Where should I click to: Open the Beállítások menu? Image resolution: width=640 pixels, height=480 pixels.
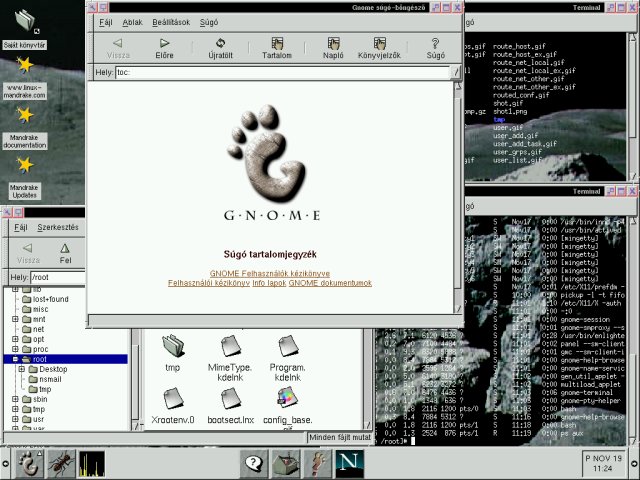click(171, 22)
